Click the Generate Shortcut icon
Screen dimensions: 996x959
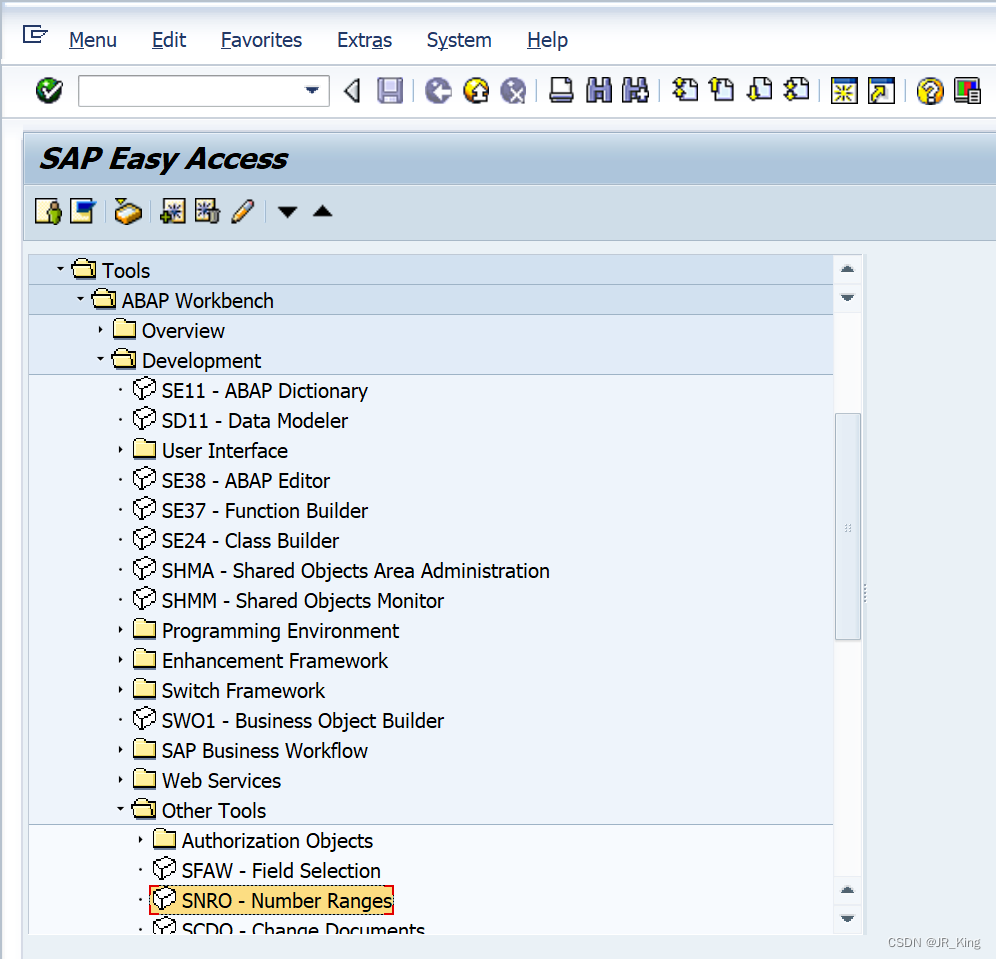(882, 91)
